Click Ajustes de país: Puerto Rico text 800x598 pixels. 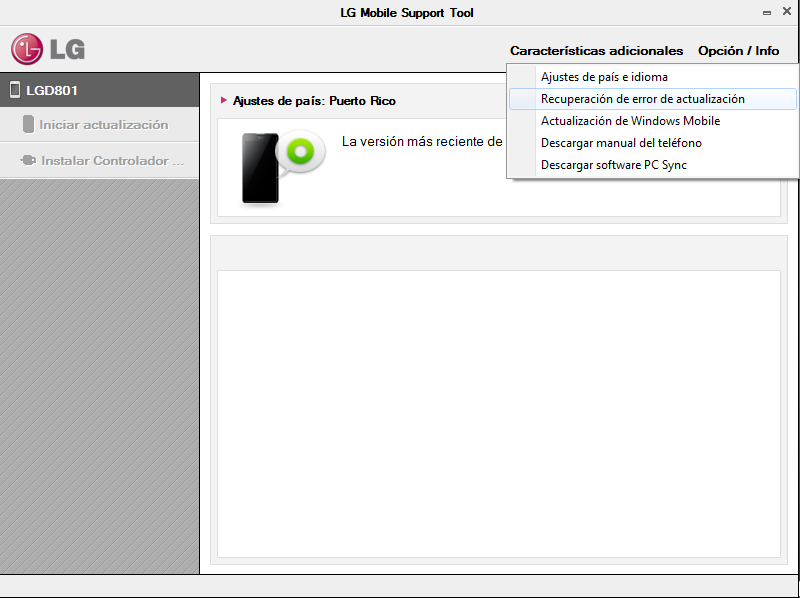[314, 101]
